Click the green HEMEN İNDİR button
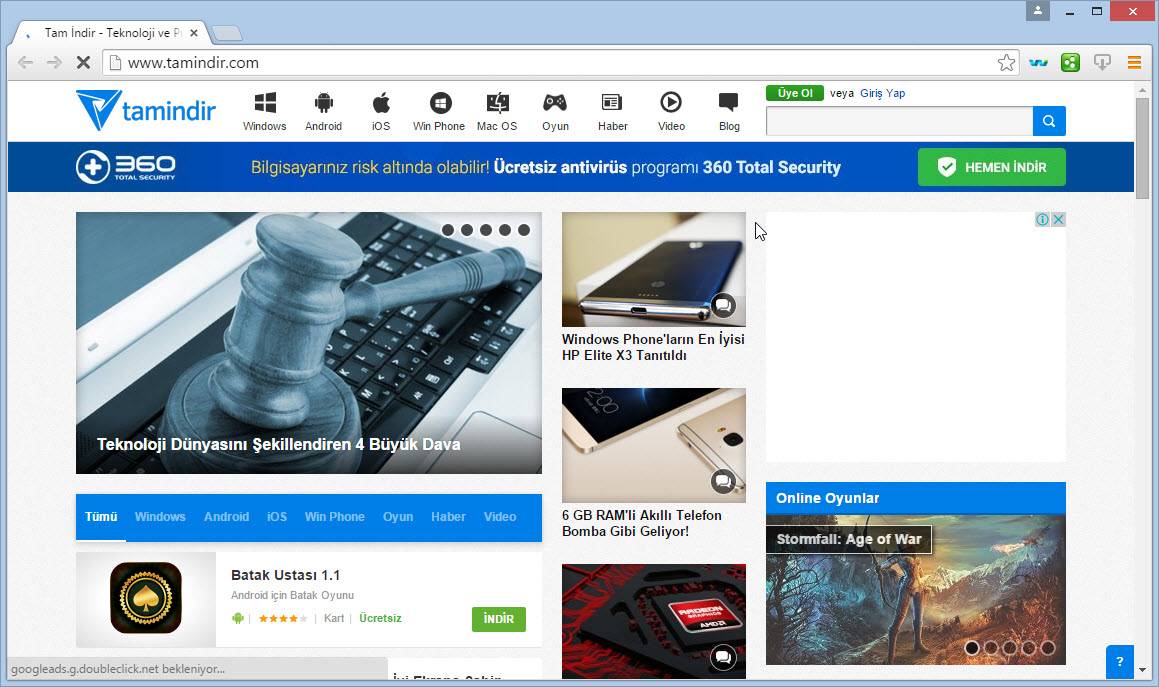 [x=991, y=167]
